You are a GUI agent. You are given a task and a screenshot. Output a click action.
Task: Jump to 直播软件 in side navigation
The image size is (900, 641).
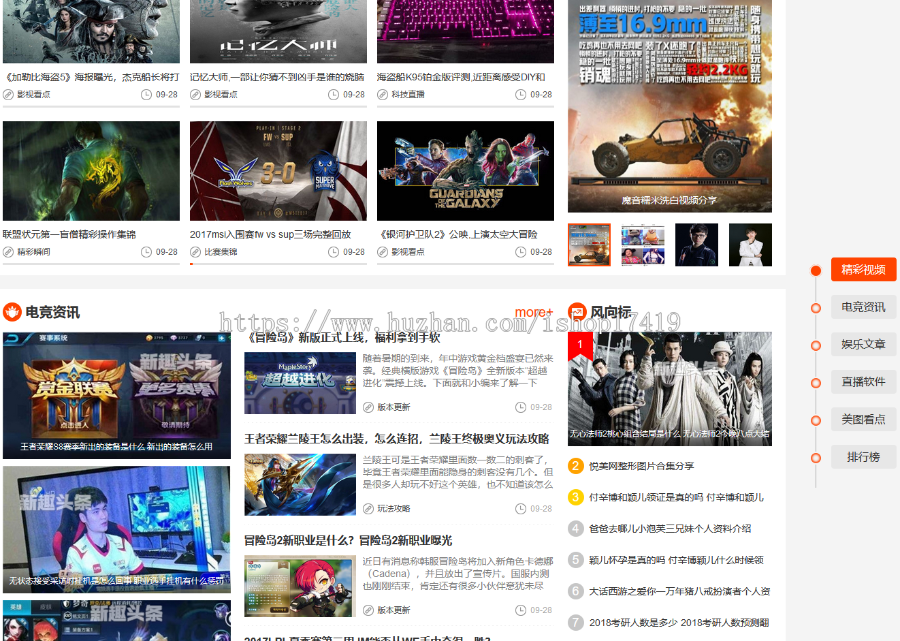(x=863, y=382)
